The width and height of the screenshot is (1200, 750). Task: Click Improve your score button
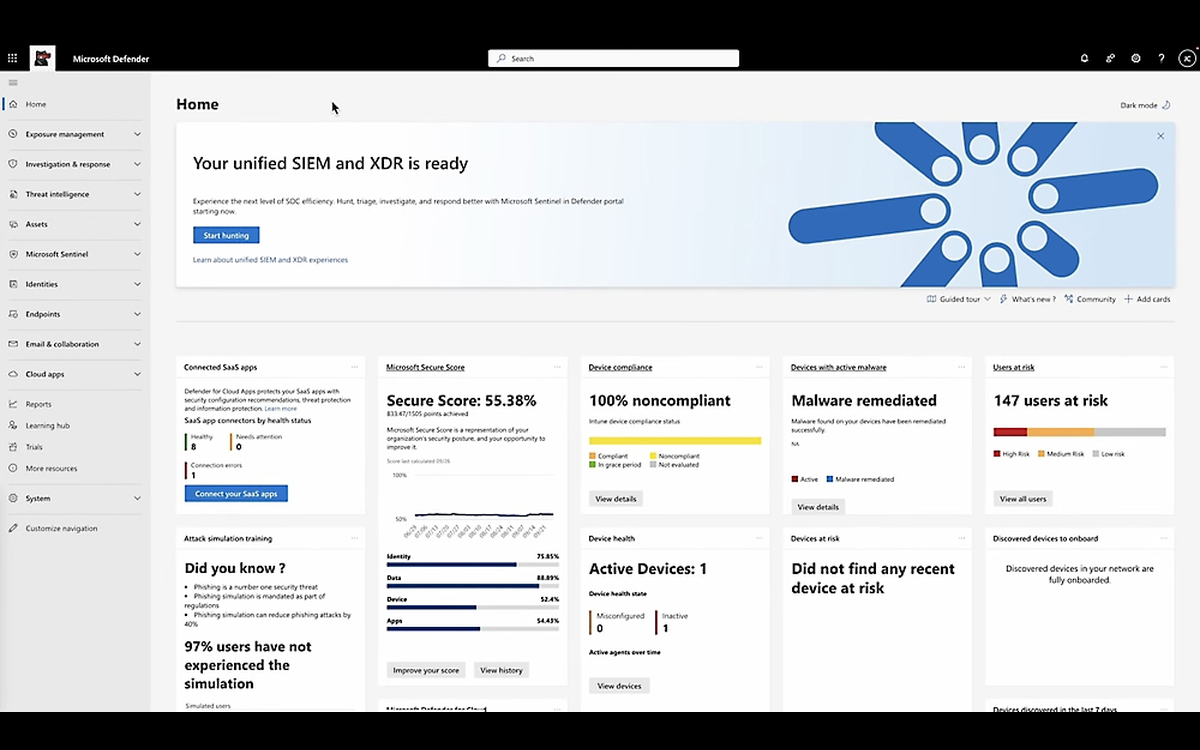[426, 670]
